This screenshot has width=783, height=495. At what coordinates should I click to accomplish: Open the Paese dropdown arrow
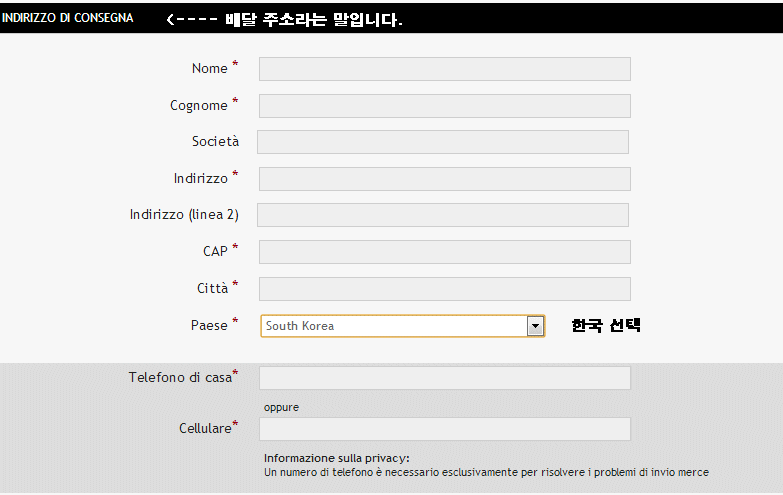[x=535, y=326]
